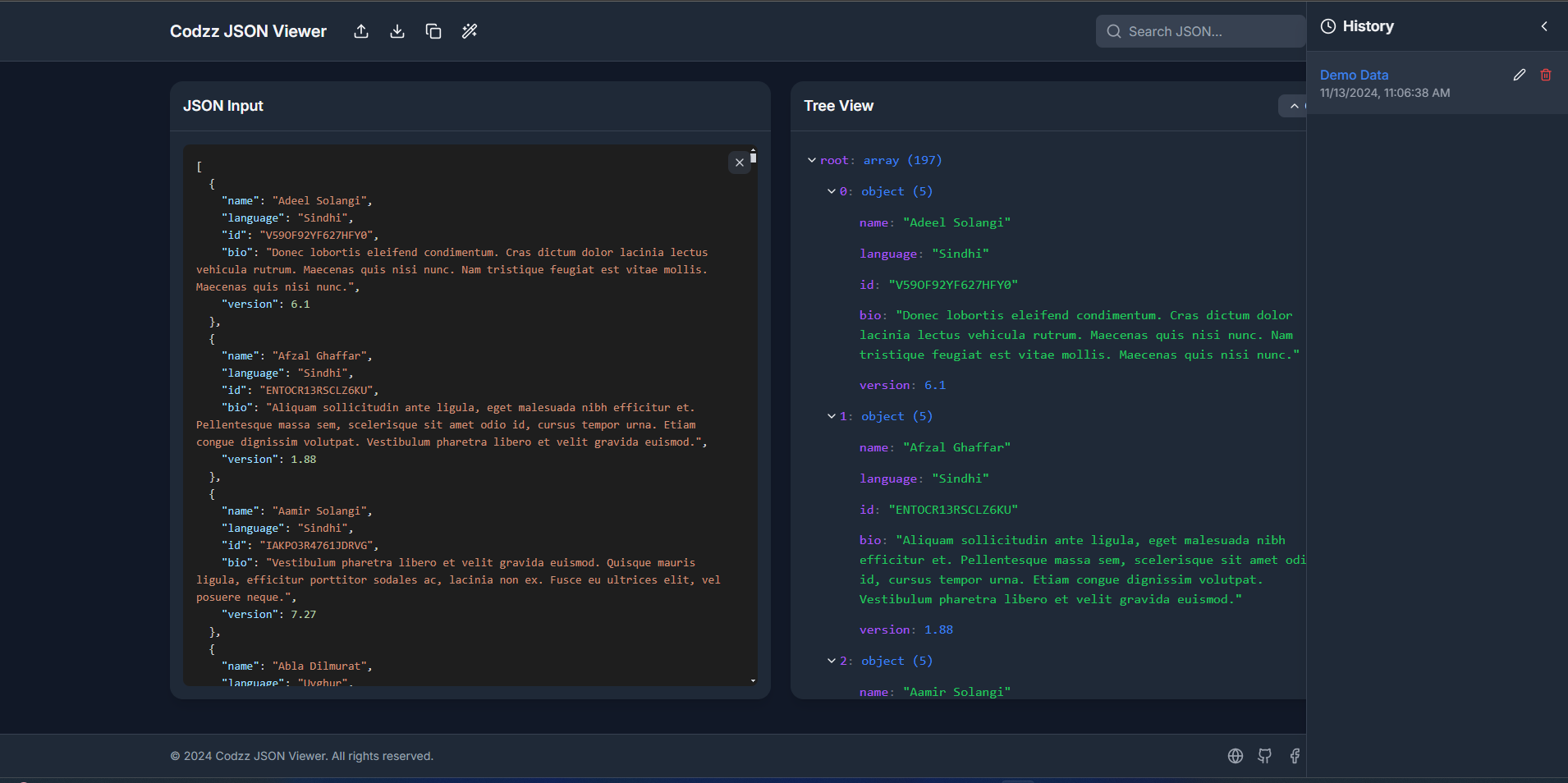The image size is (1568, 783).
Task: Select the id "ENTOCR13RSCLZ6KU" tree row
Action: tap(938, 510)
